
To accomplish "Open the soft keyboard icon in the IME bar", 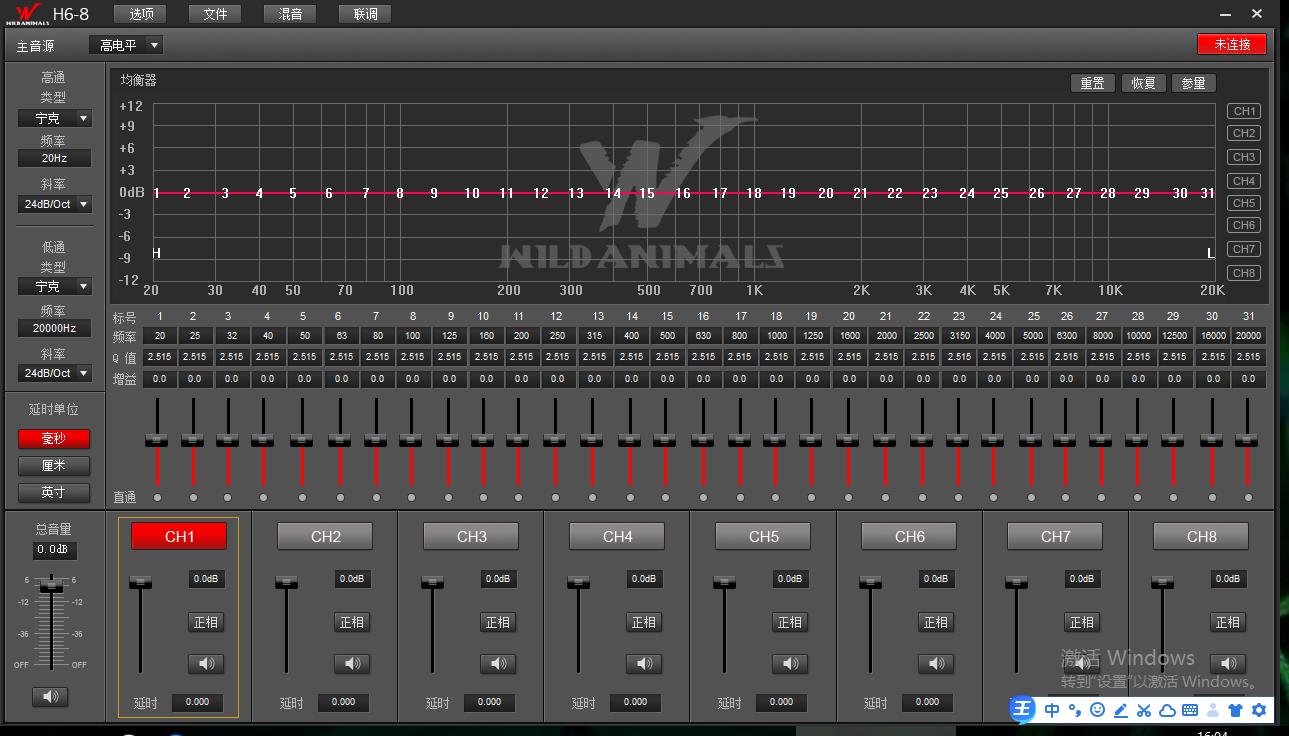I will point(1189,710).
